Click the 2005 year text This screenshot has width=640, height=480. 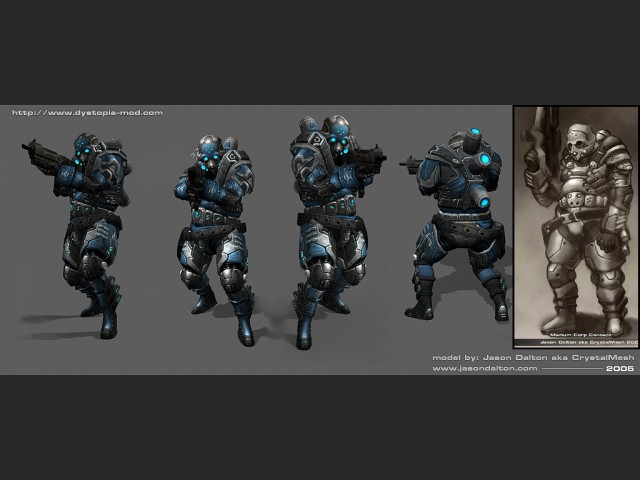(x=620, y=368)
